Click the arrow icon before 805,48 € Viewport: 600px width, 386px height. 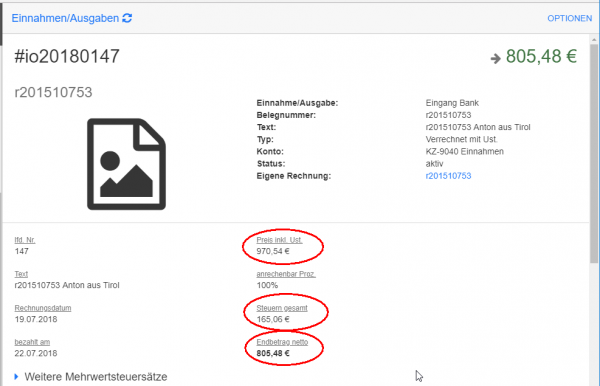point(496,58)
